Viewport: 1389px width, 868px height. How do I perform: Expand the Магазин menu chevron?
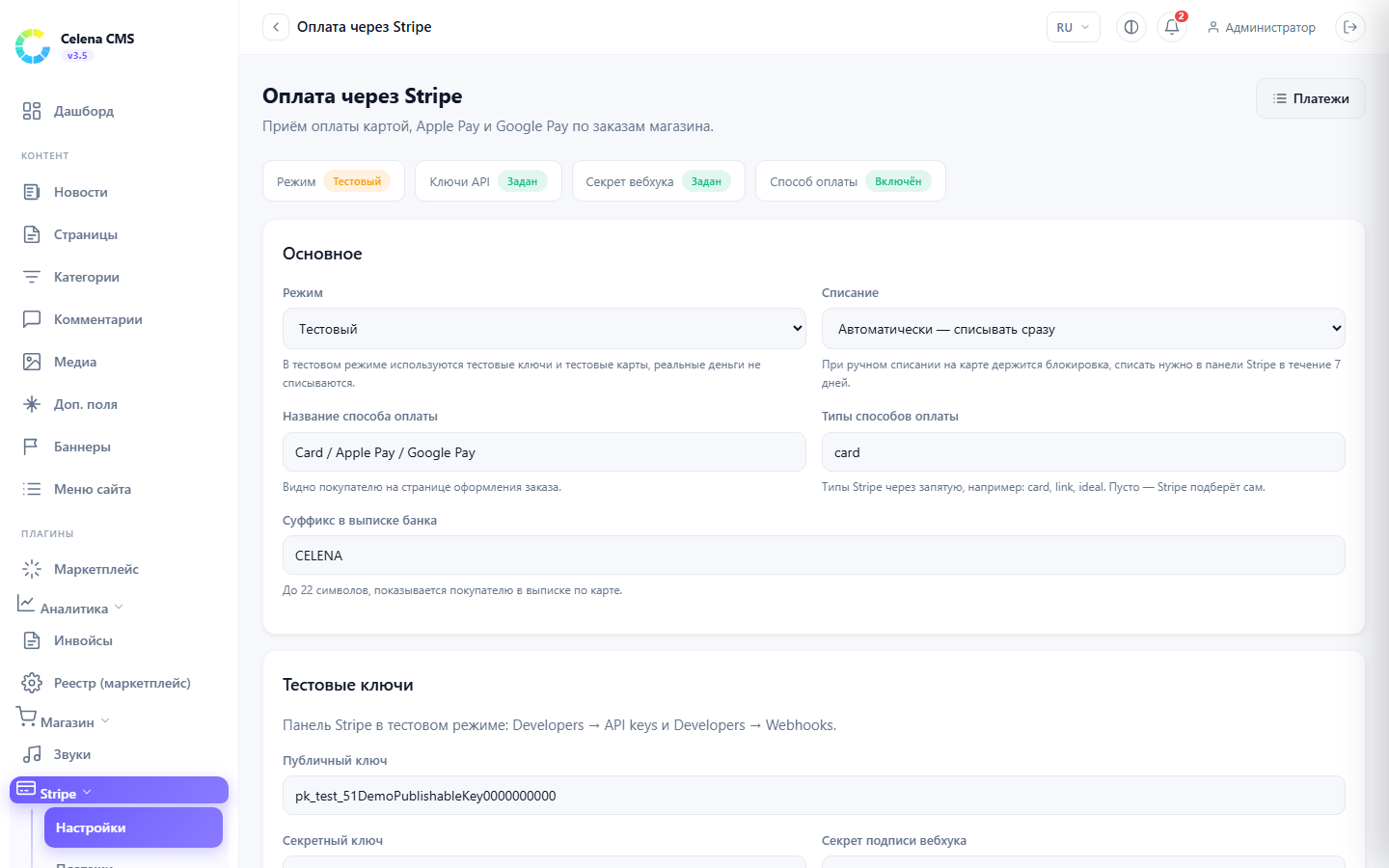tap(105, 721)
